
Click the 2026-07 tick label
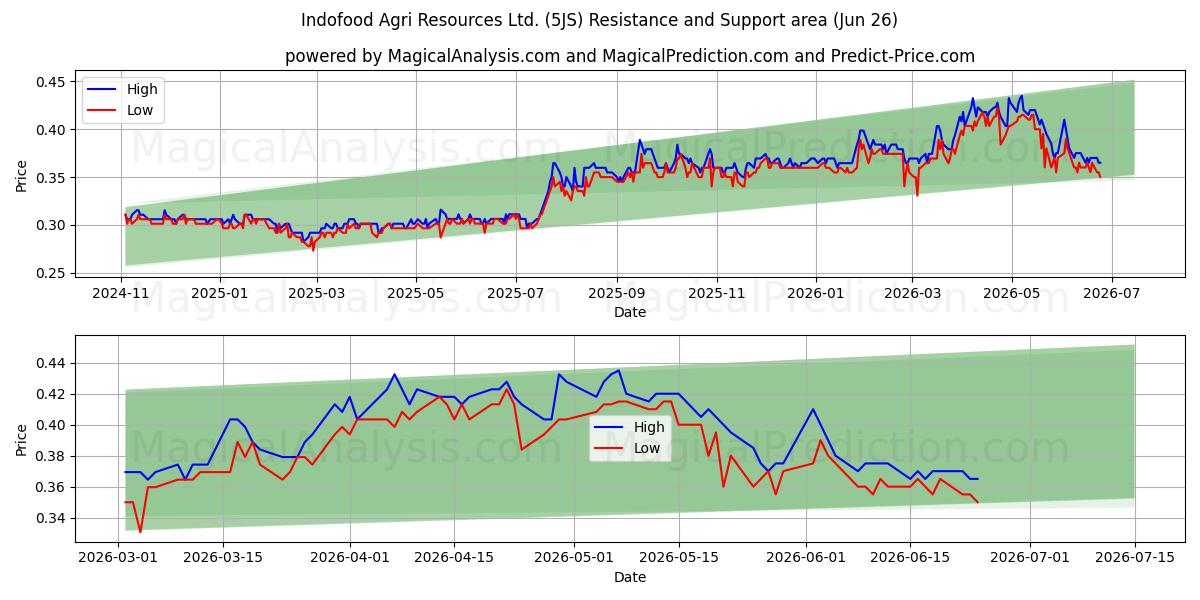[x=1110, y=293]
